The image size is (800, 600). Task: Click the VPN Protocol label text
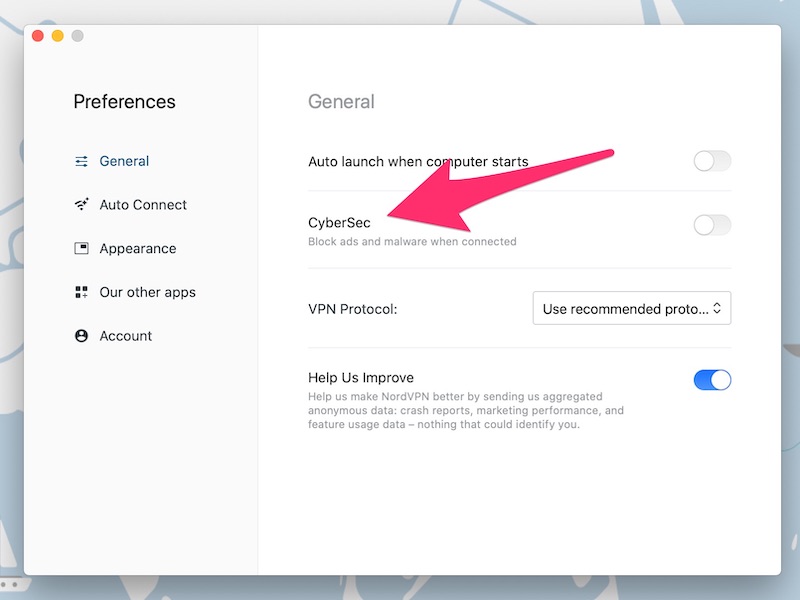pos(352,309)
